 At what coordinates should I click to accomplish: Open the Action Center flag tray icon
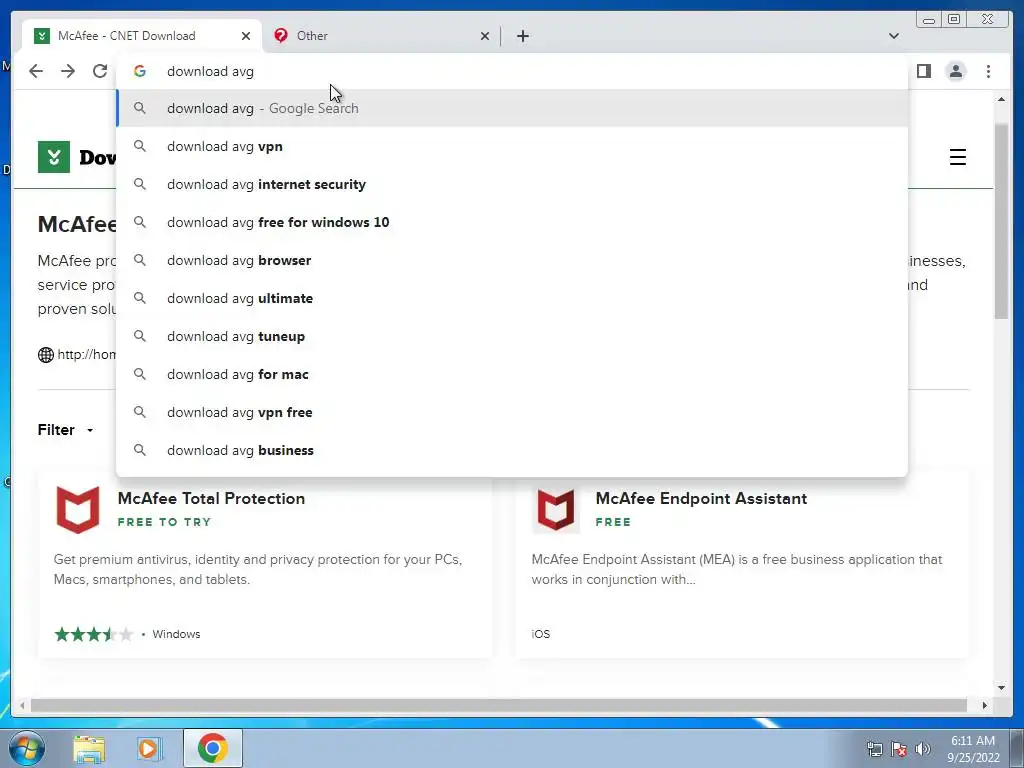[x=899, y=749]
